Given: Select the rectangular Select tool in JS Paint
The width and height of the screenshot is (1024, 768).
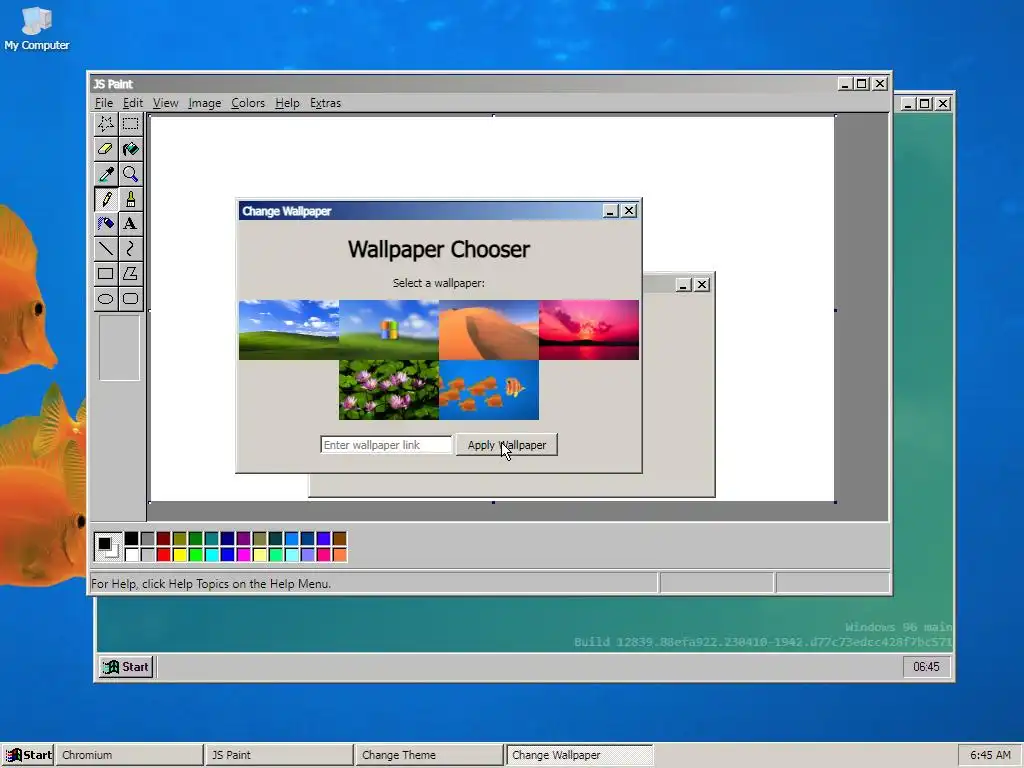Looking at the screenshot, I should [131, 124].
